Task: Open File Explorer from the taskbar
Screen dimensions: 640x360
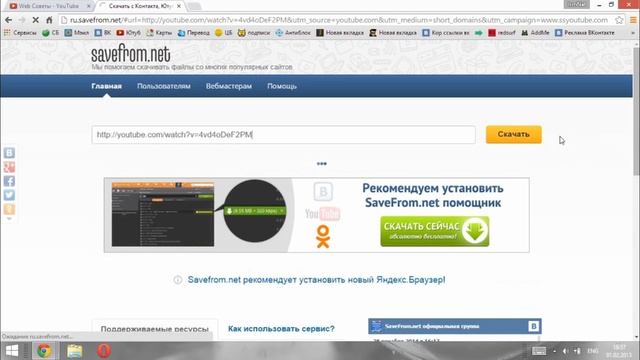Action: coord(75,351)
